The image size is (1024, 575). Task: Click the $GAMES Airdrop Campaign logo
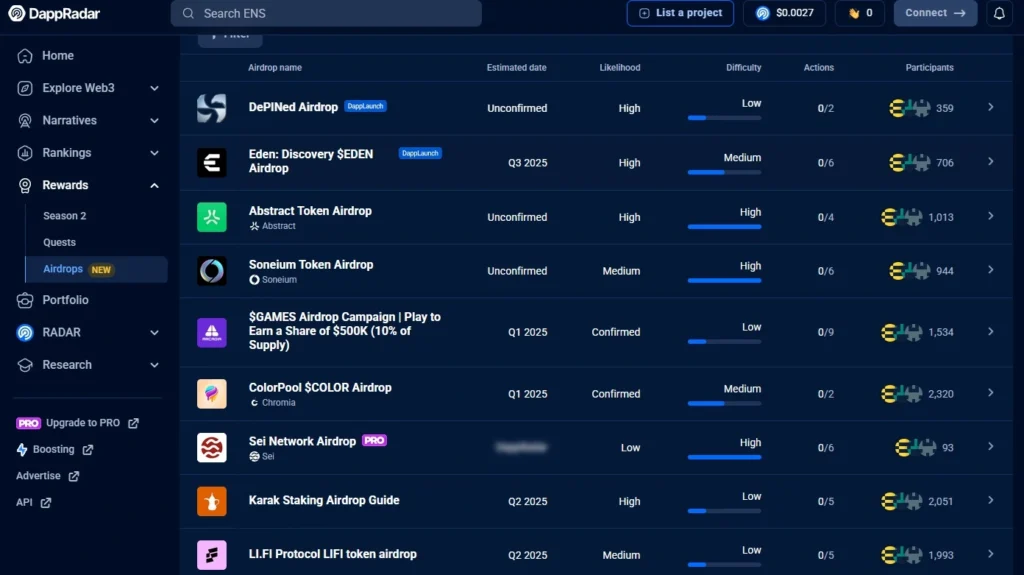(212, 332)
